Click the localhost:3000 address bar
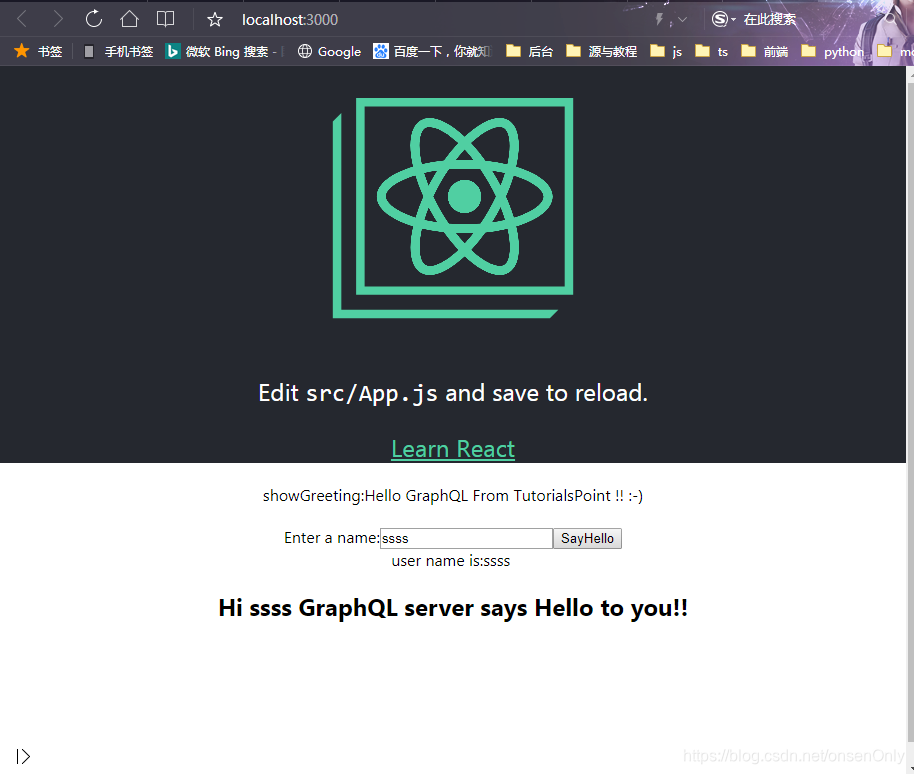 (x=290, y=20)
